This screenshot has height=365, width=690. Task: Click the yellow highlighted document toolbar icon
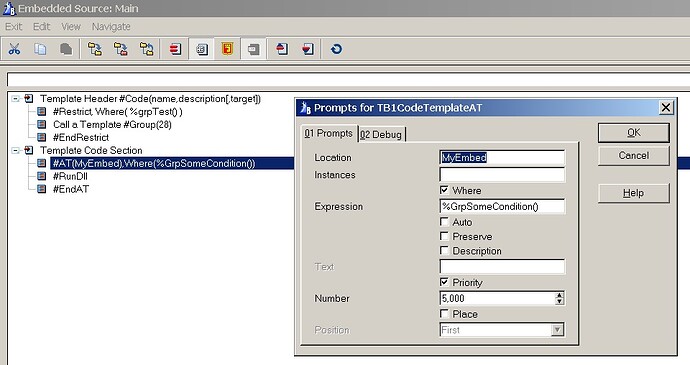pyautogui.click(x=227, y=49)
